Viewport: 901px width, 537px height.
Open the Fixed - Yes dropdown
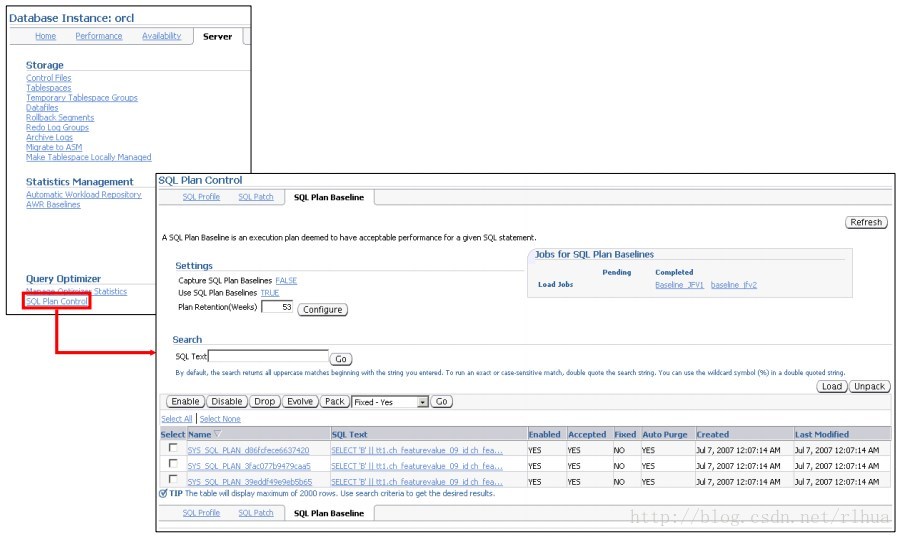pyautogui.click(x=391, y=402)
